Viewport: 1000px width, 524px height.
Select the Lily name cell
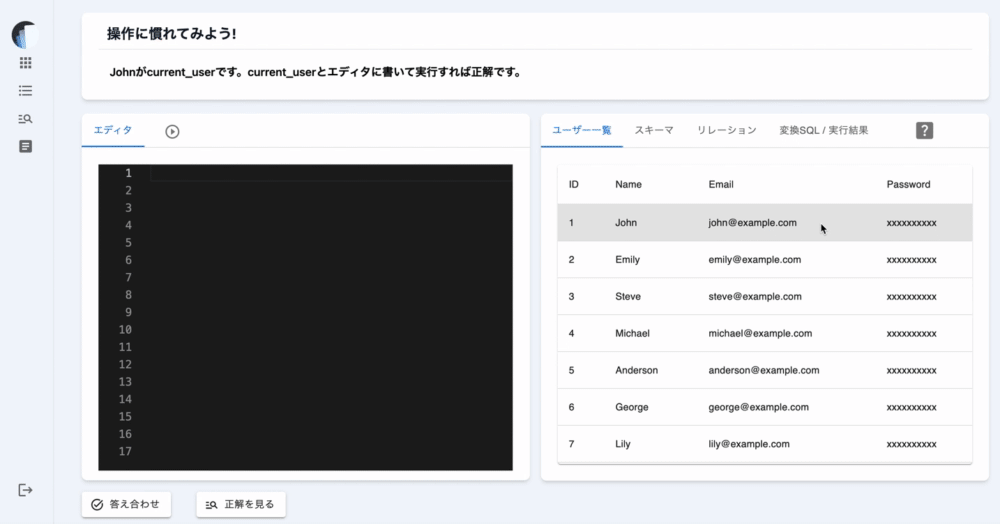click(622, 444)
